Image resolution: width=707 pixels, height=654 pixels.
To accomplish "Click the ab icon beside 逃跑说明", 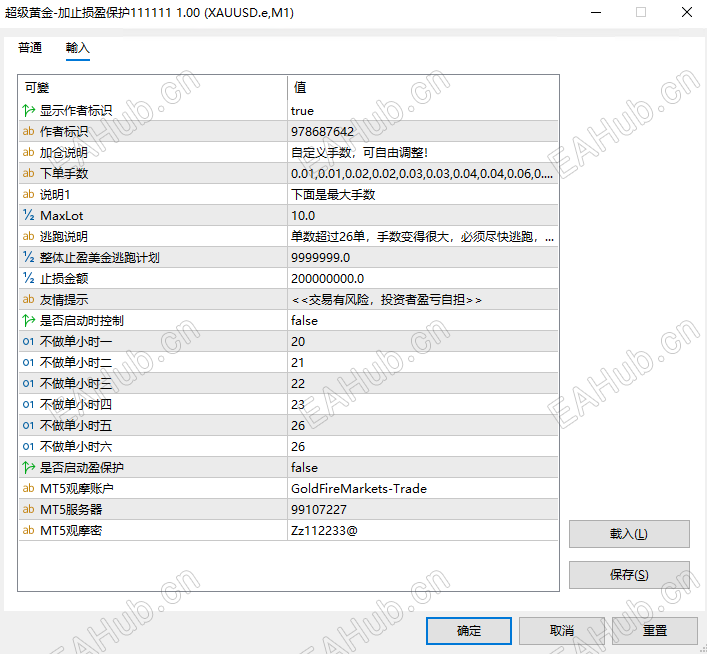I will 28,236.
